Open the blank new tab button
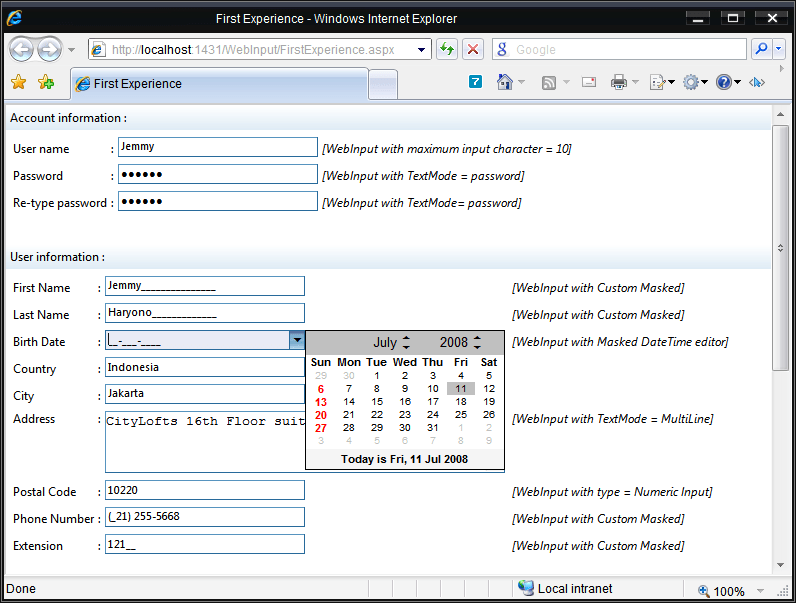 pyautogui.click(x=382, y=84)
